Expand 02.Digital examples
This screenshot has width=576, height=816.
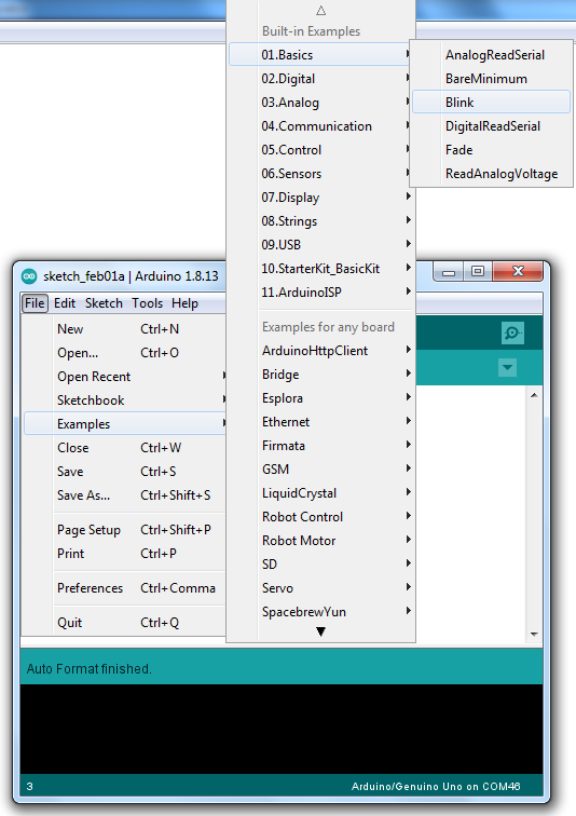[319, 79]
